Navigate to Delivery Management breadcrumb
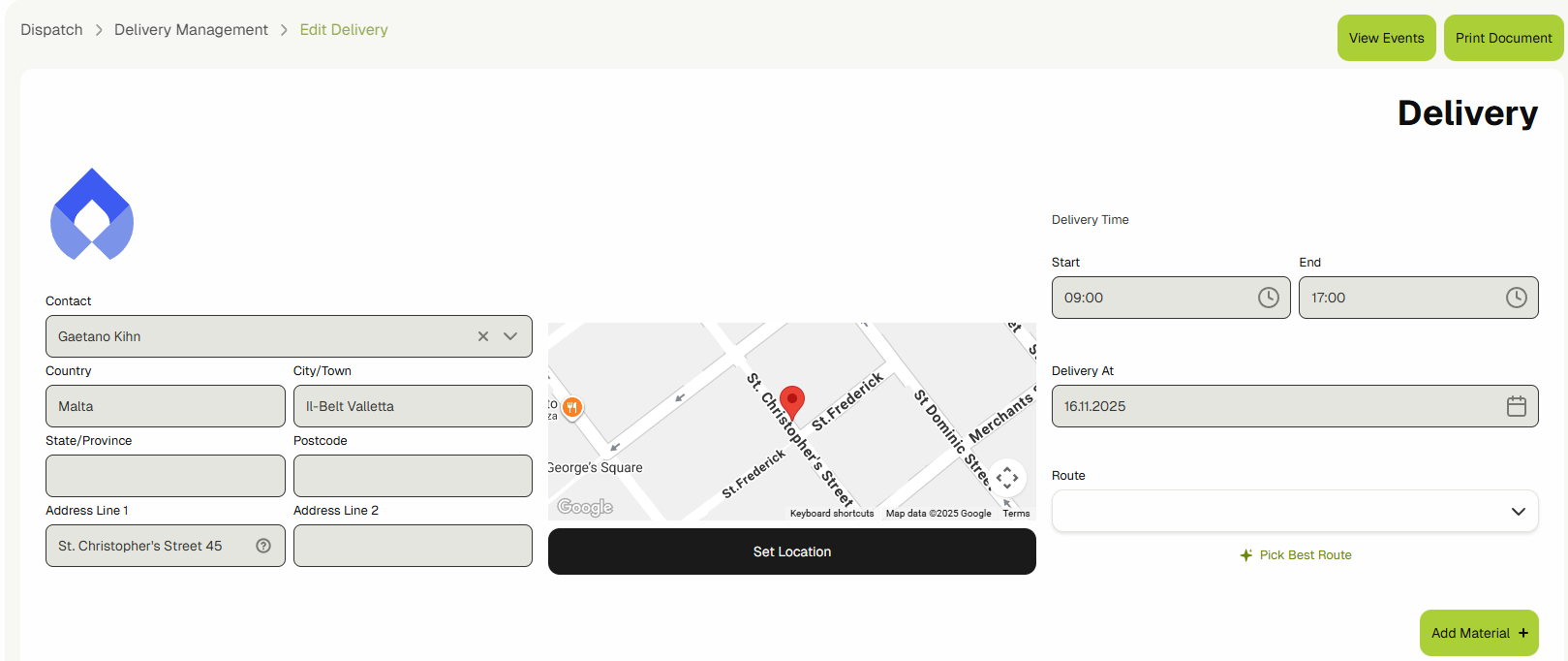Viewport: 1568px width, 661px height. coord(191,30)
